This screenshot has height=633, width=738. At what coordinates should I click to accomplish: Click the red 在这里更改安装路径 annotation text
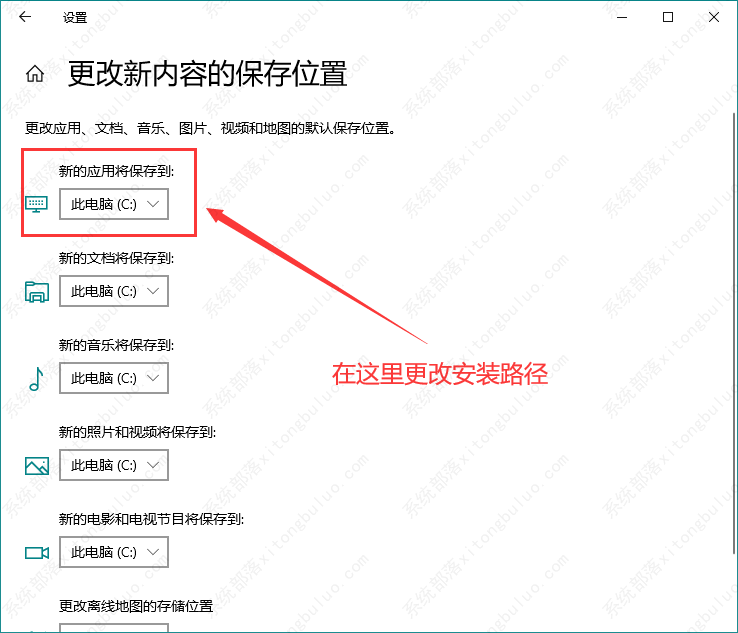pyautogui.click(x=440, y=376)
